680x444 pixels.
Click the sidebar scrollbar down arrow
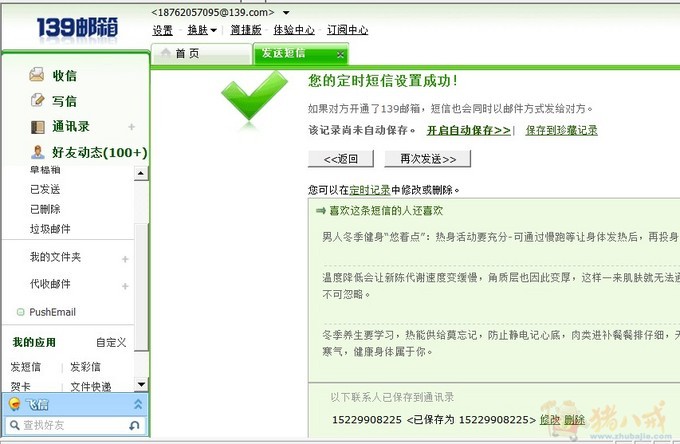(x=141, y=384)
